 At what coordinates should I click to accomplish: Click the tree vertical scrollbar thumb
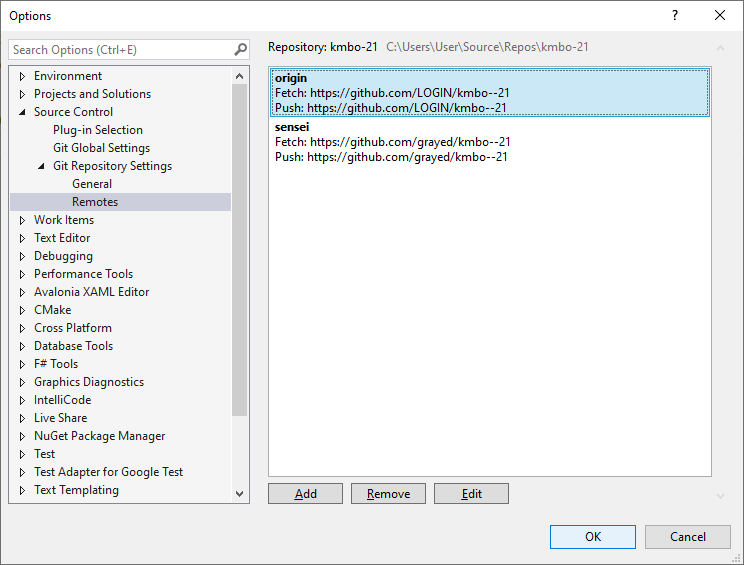coord(240,250)
